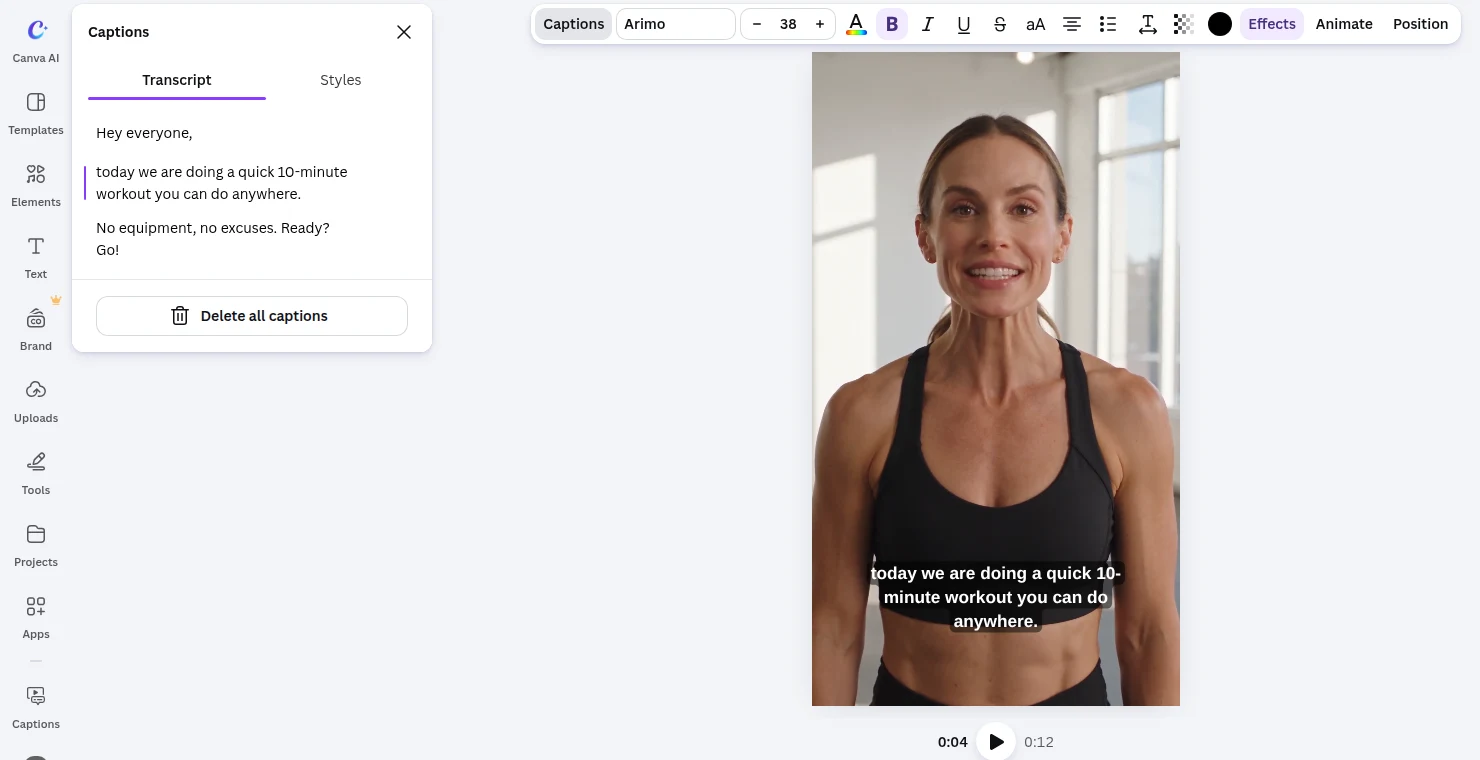Open the Arimo font dropdown
Screen dimensions: 1480x760
[676, 24]
